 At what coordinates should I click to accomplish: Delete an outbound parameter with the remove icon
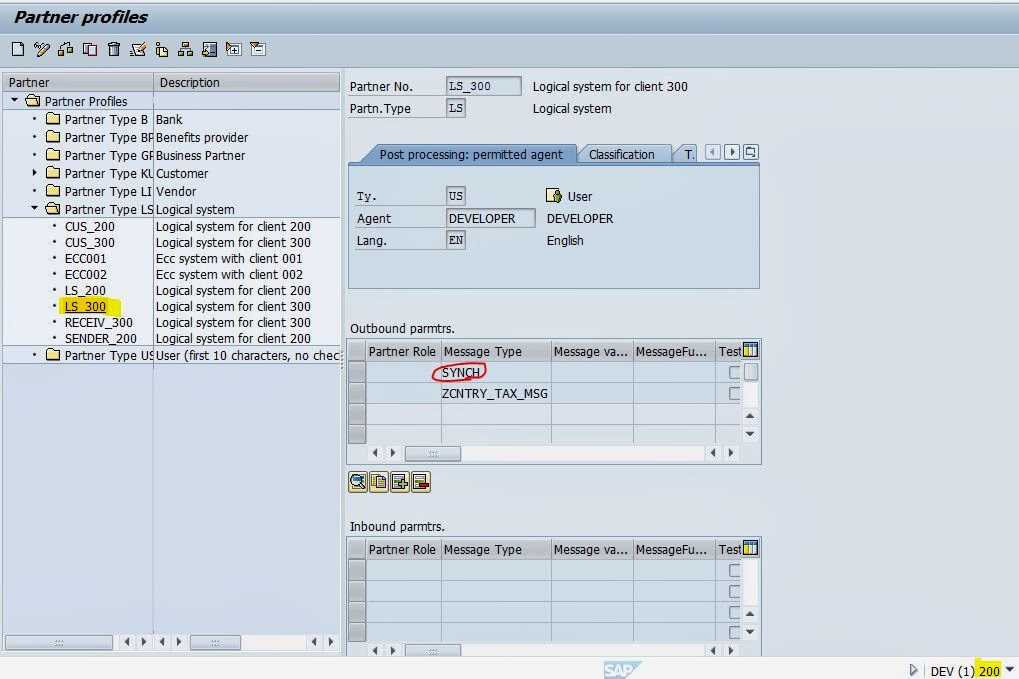(x=421, y=482)
